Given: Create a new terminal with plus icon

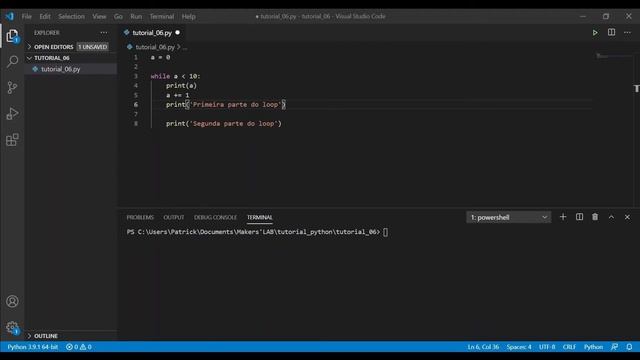Looking at the screenshot, I should (563, 217).
